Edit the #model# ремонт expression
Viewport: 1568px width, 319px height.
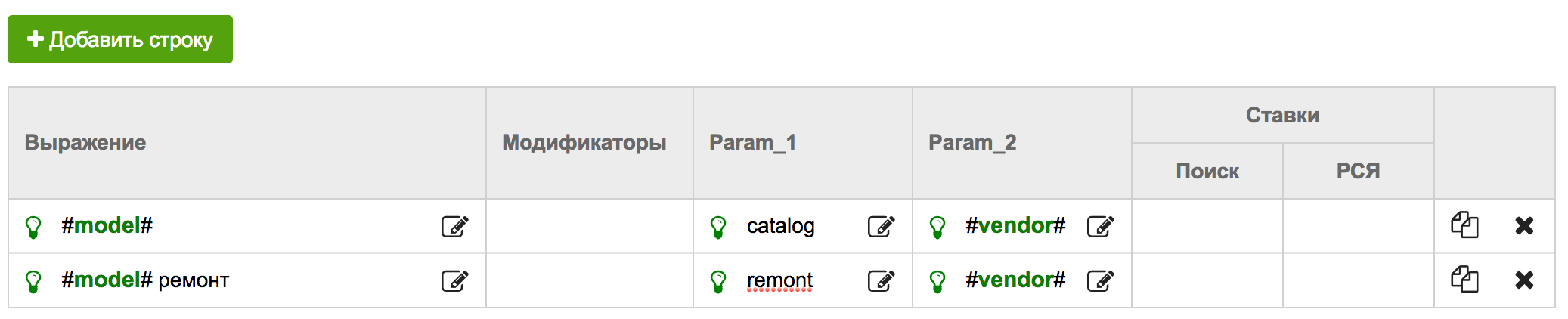(454, 280)
